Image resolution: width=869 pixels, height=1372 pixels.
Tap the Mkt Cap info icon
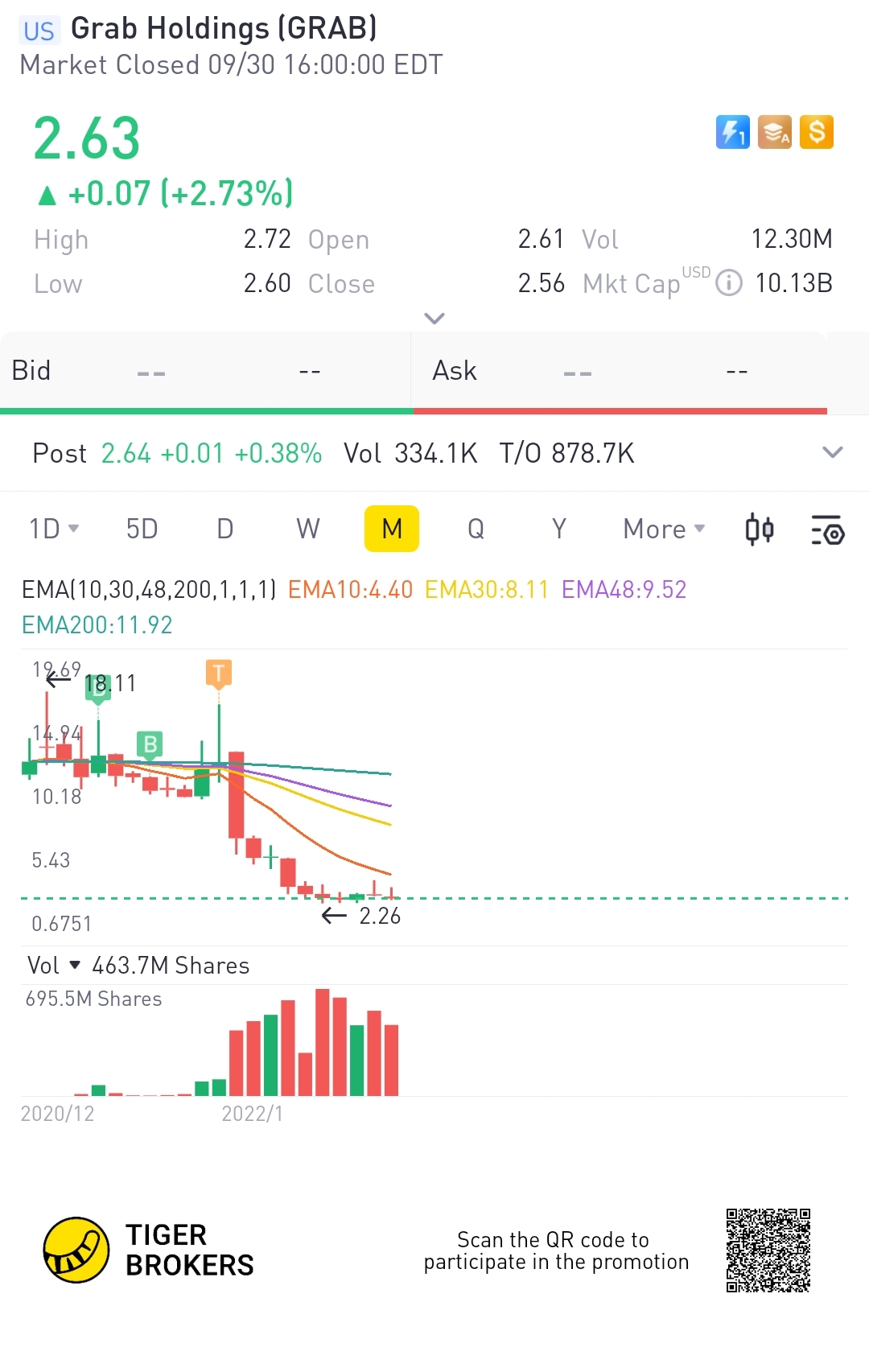pos(729,282)
